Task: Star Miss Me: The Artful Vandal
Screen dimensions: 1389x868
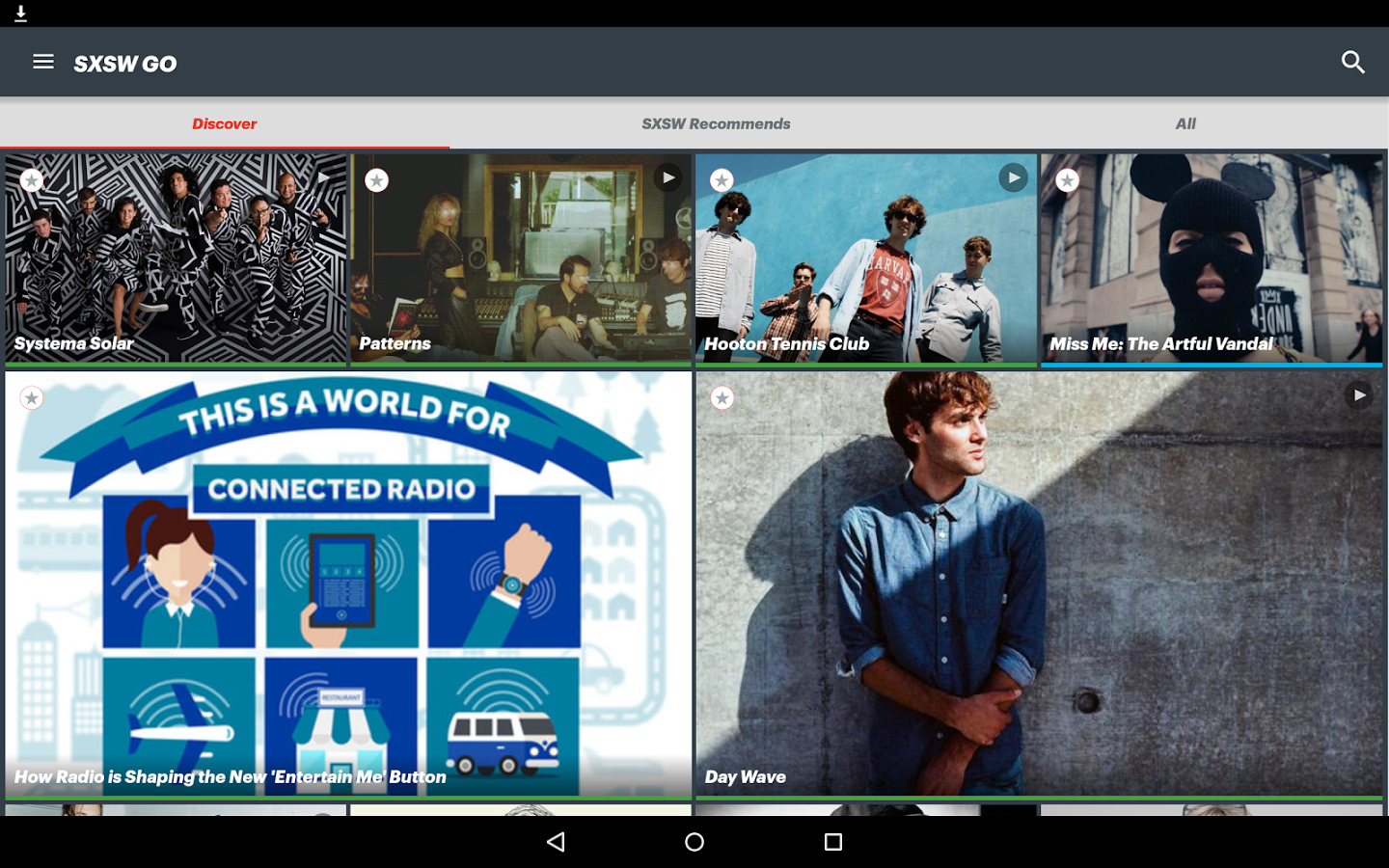Action: (x=1067, y=179)
